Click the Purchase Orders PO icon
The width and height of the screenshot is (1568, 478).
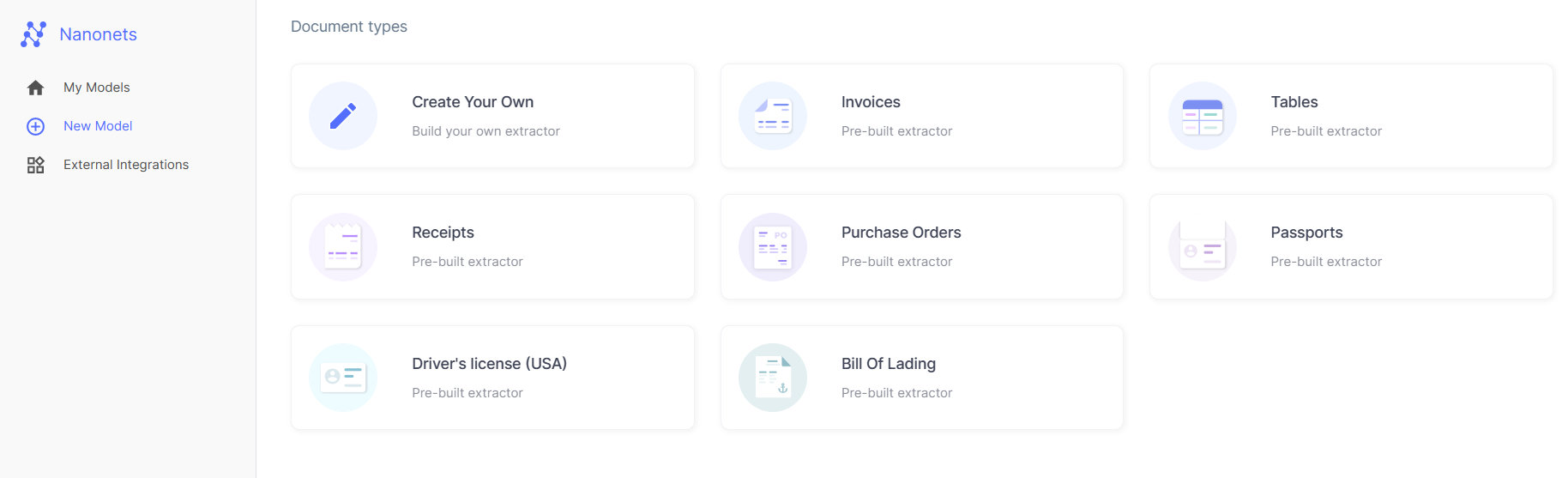click(773, 247)
